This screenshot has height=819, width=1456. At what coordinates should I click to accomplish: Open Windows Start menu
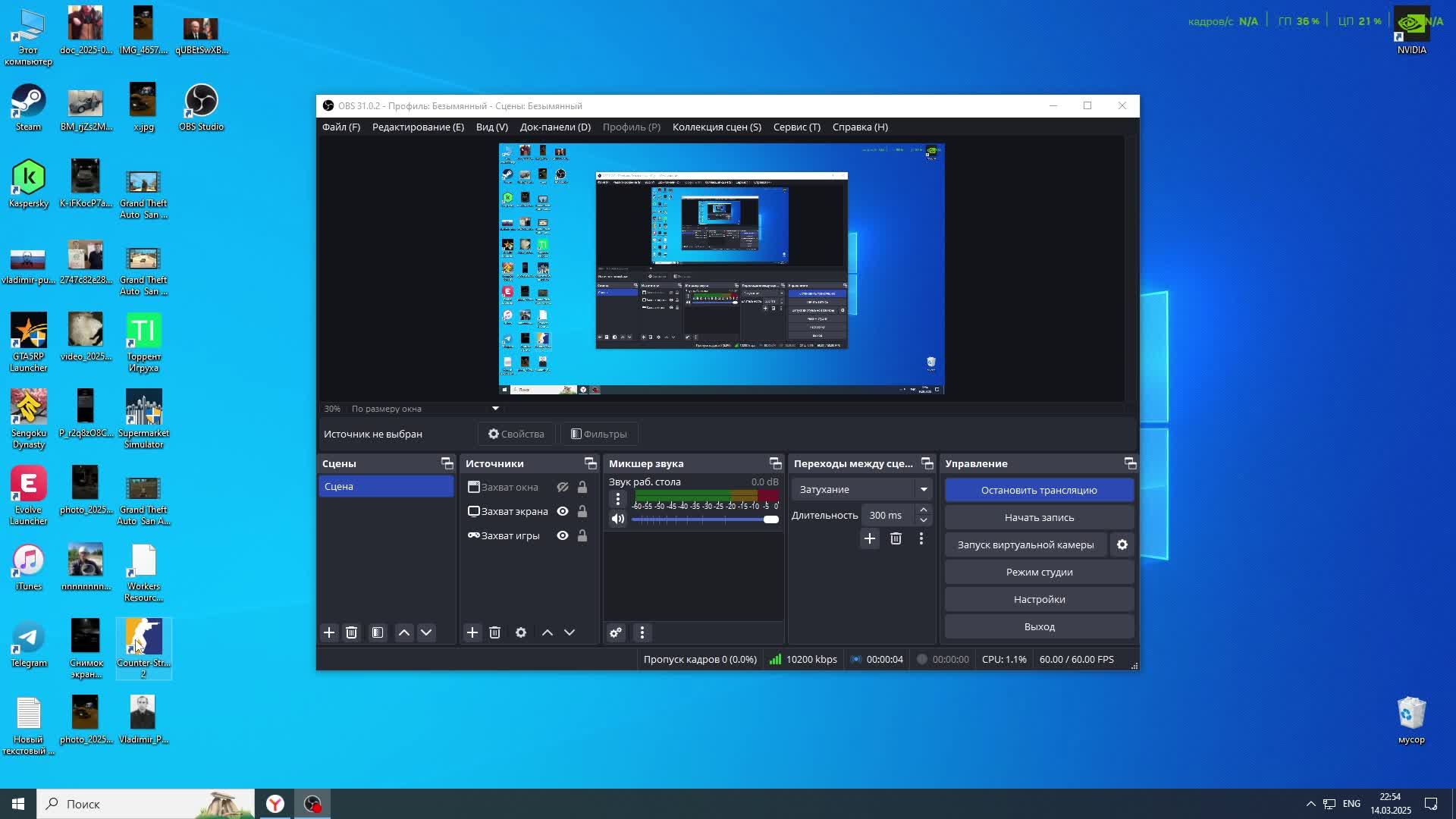coord(18,804)
